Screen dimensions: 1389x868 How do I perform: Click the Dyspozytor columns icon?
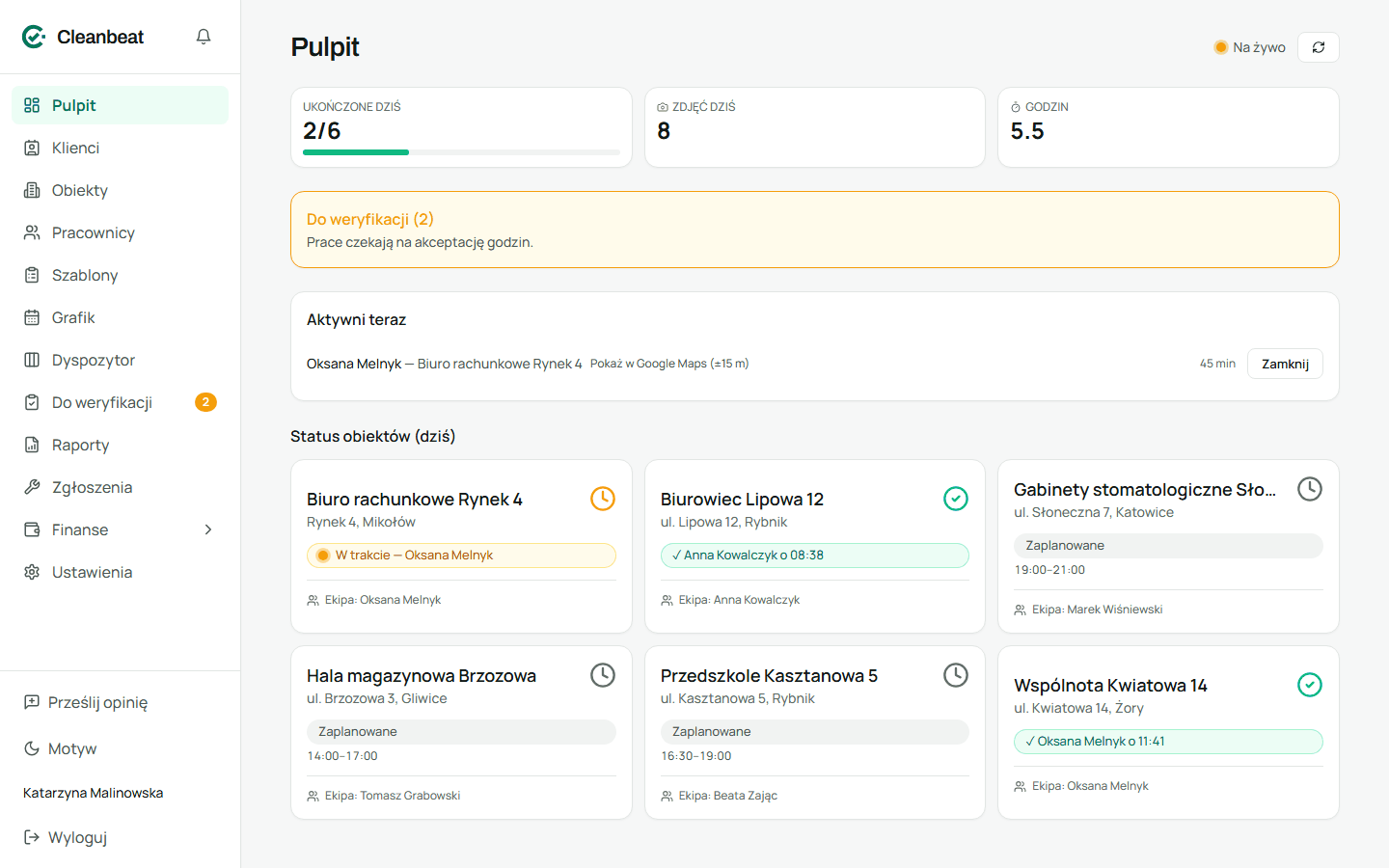pyautogui.click(x=32, y=360)
